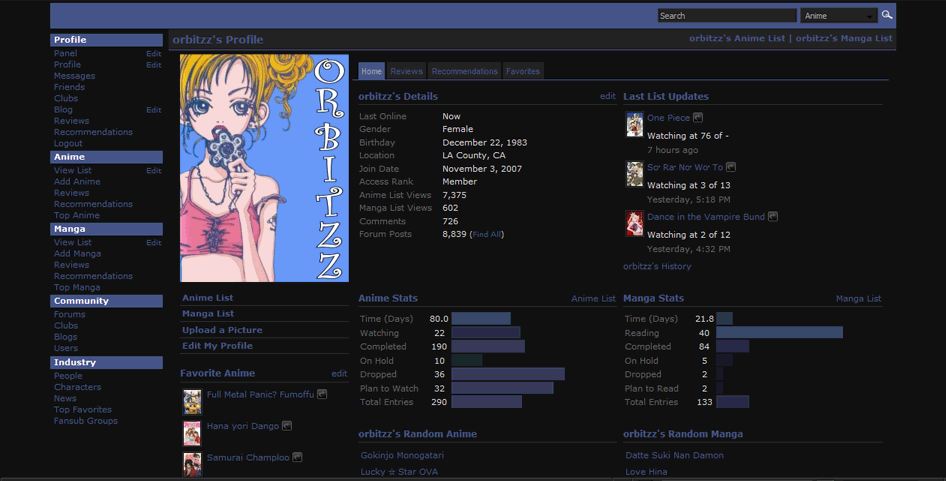Viewport: 946px width, 481px height.
Task: Open Manga List link beside Manga Stats
Action: click(x=859, y=298)
